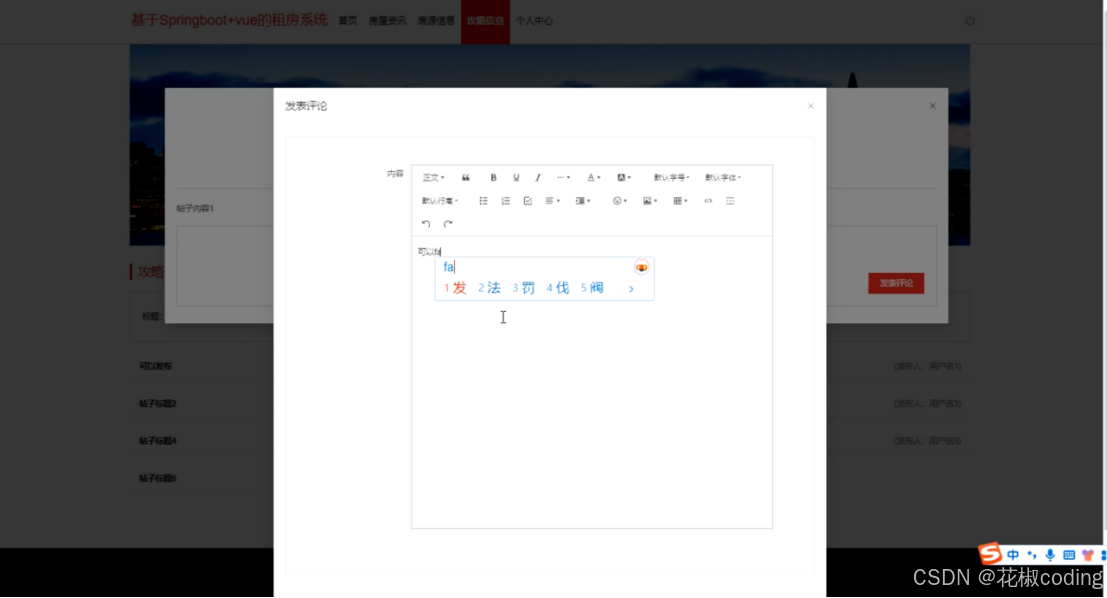This screenshot has width=1107, height=598.
Task: Click the red 发表评论 submit button
Action: [x=895, y=283]
